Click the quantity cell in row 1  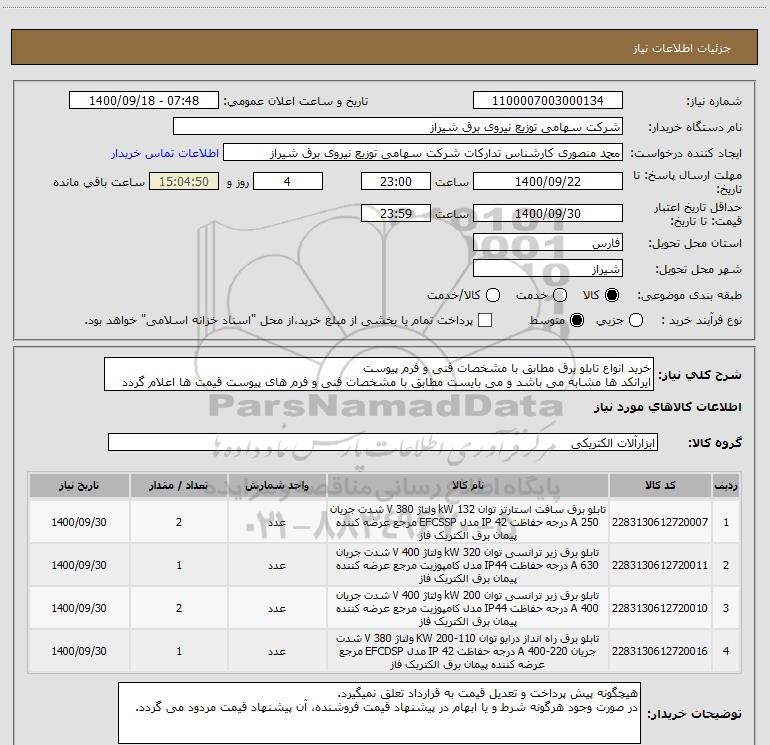(179, 522)
